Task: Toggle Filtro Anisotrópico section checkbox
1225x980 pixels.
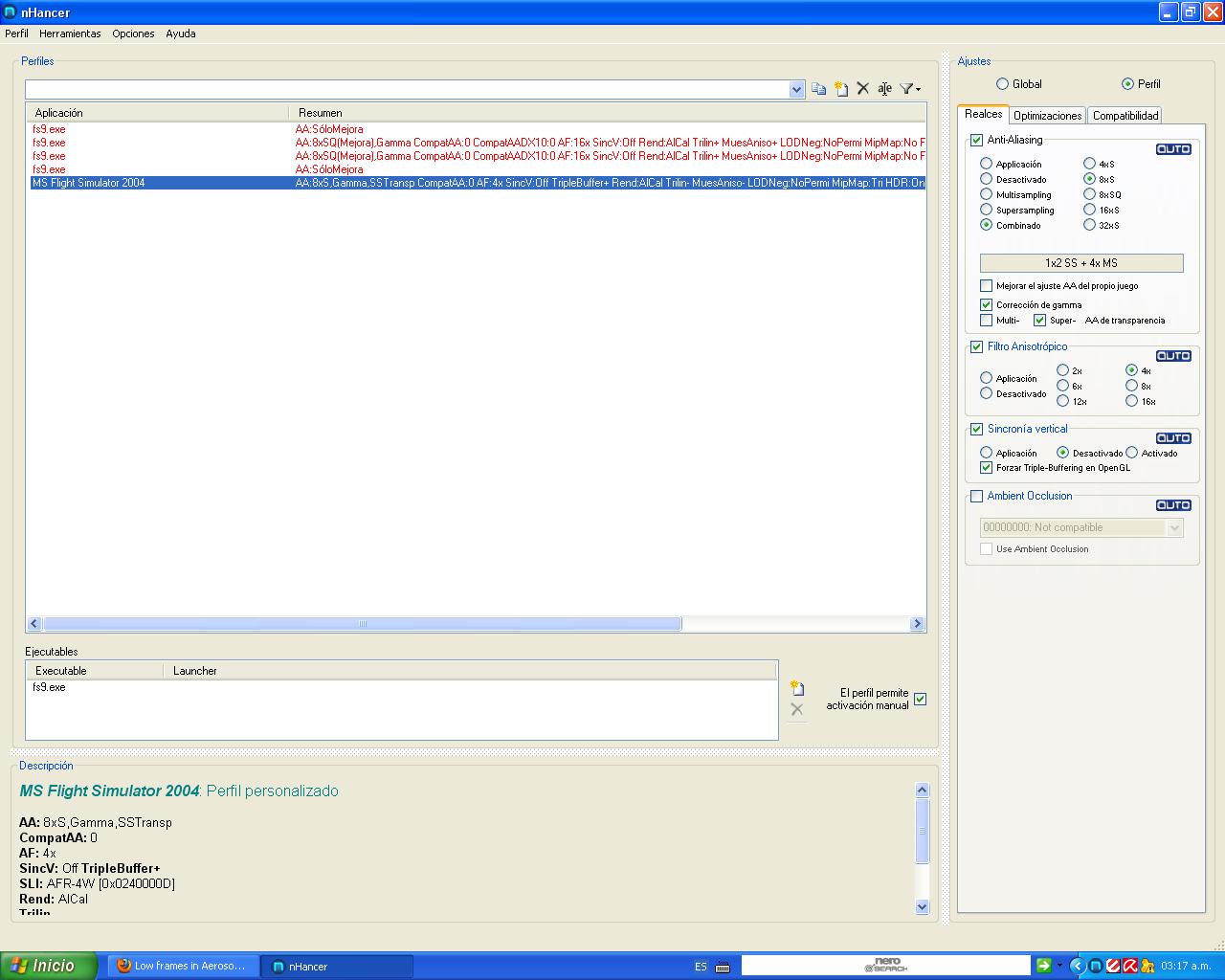Action: tap(976, 346)
